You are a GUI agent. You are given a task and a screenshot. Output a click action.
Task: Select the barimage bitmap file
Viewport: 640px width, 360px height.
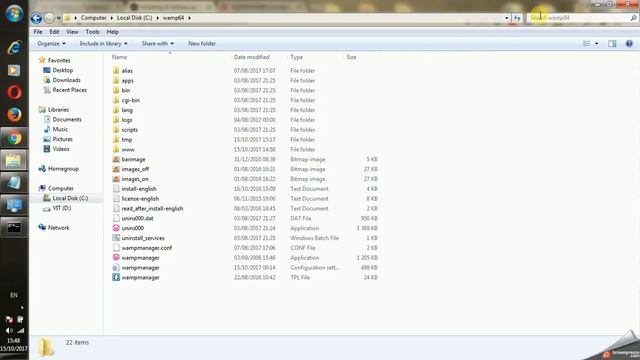(x=133, y=159)
